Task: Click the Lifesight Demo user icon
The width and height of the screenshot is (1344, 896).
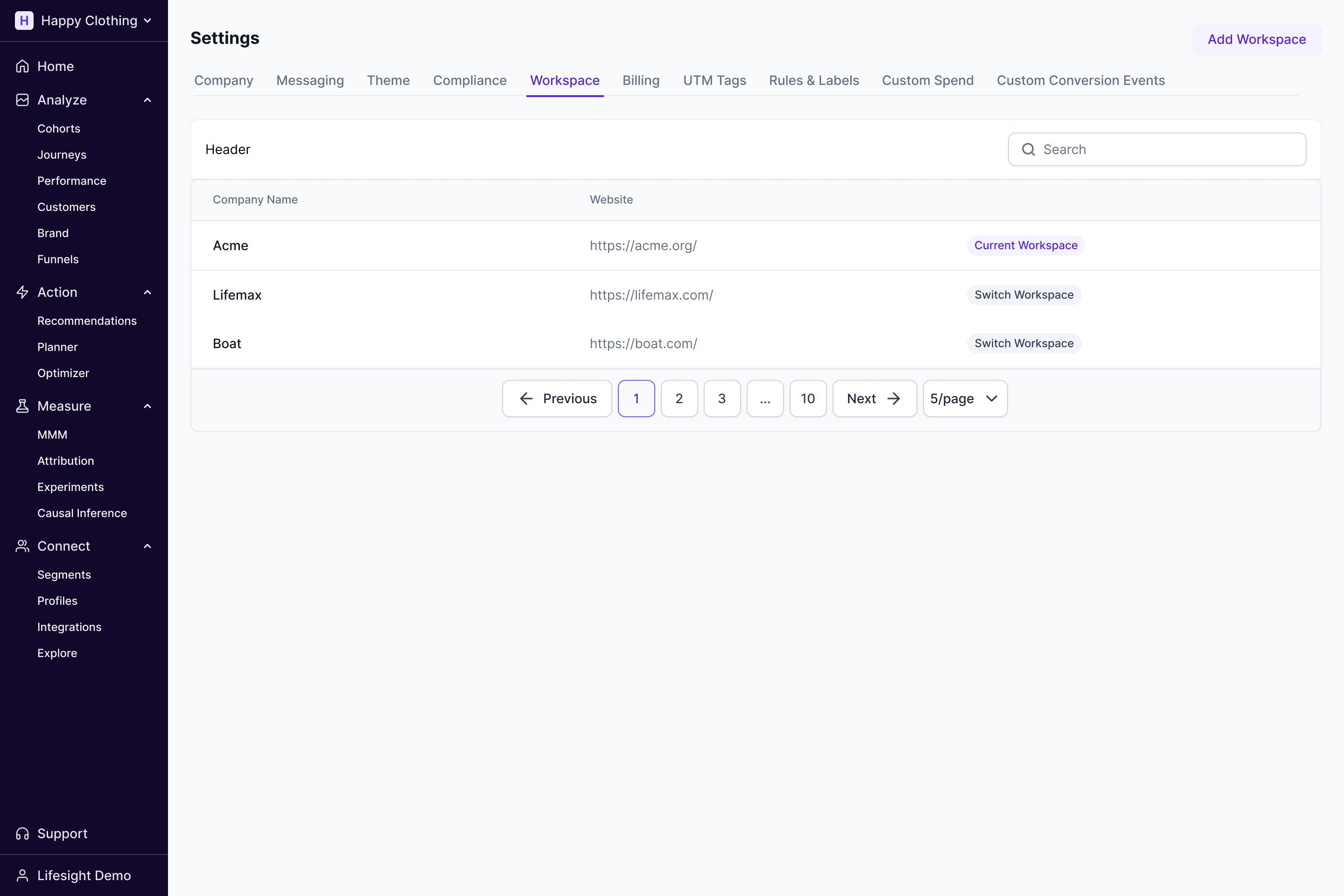Action: pos(22,875)
